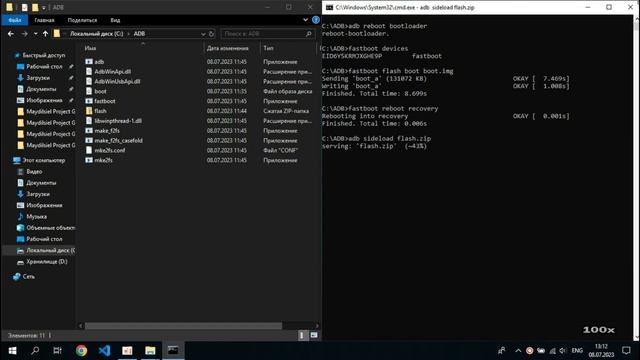The width and height of the screenshot is (640, 360).
Task: Open pinned Рабочий стол in quick access
Action: [44, 67]
